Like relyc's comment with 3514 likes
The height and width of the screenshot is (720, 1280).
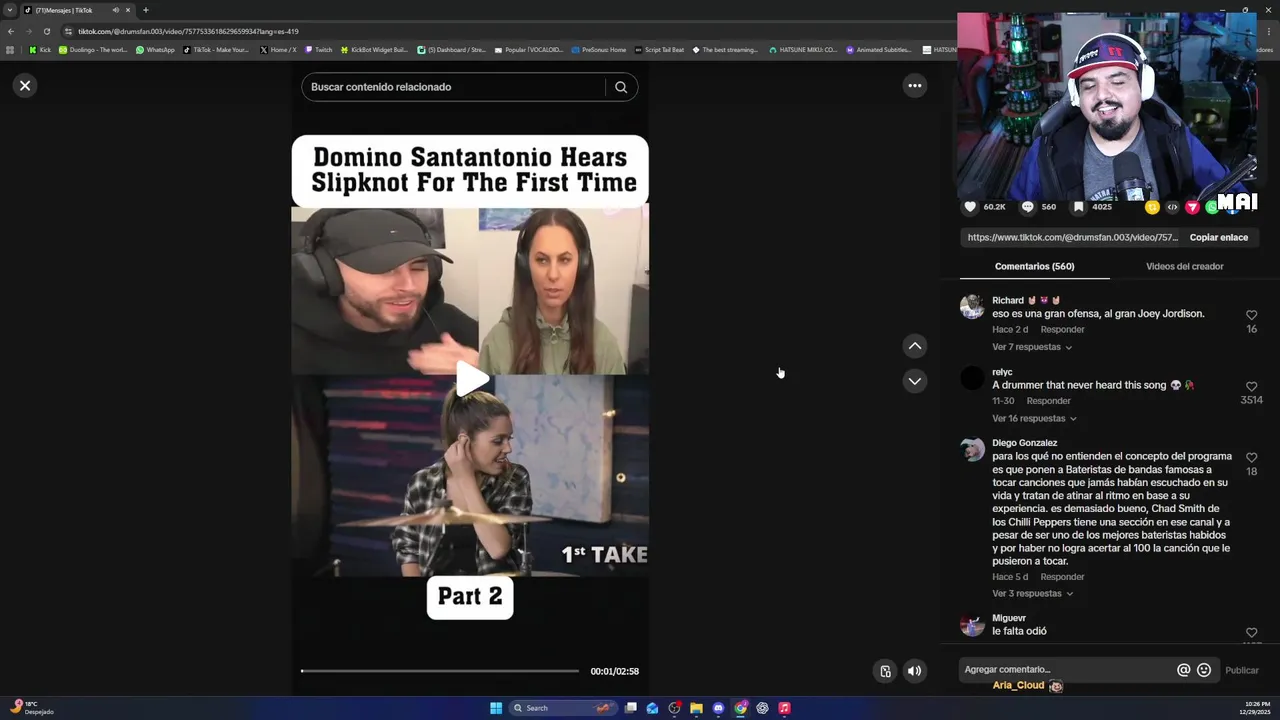1251,387
